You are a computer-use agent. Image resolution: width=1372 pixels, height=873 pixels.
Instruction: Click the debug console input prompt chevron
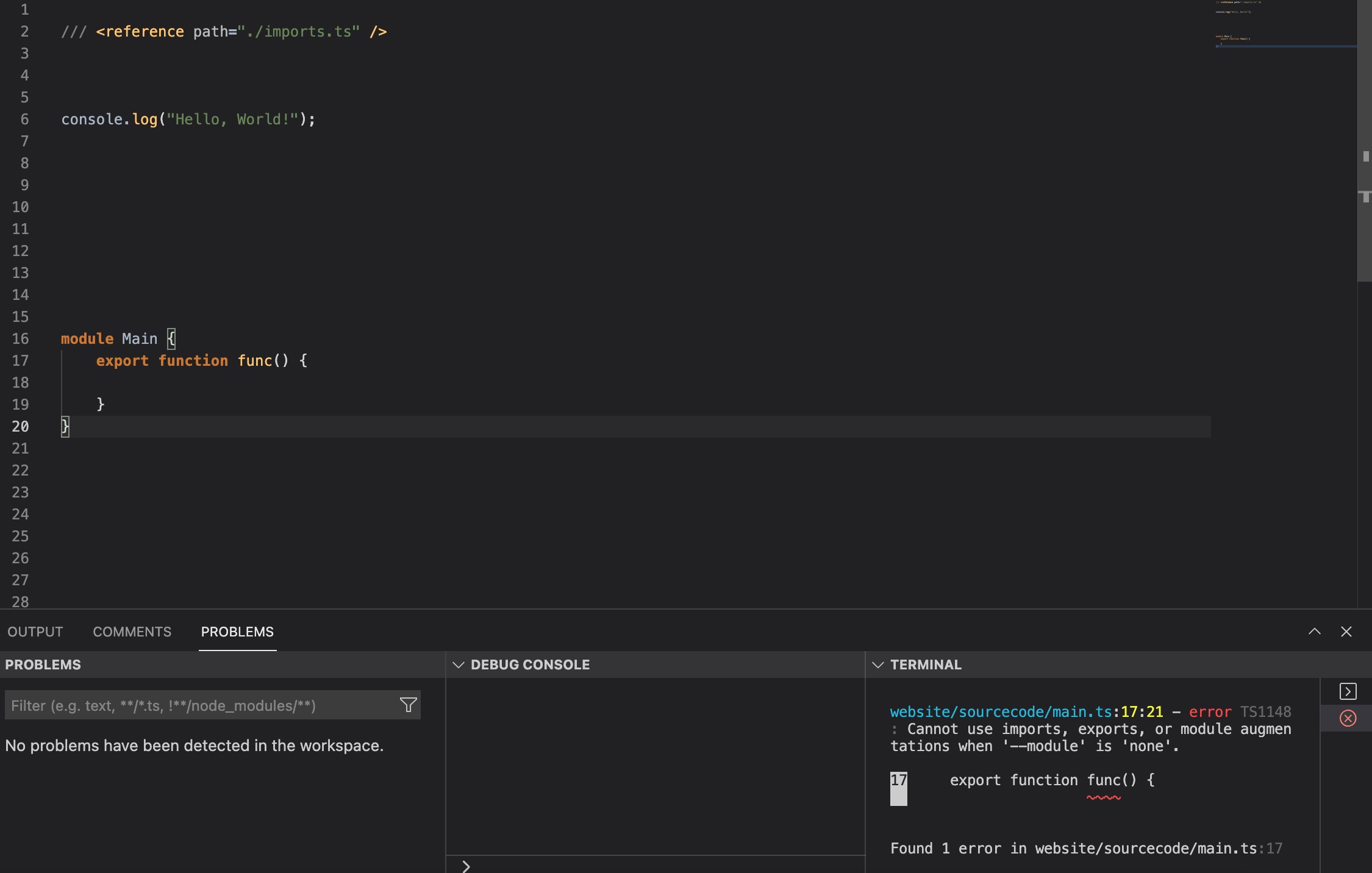click(466, 866)
